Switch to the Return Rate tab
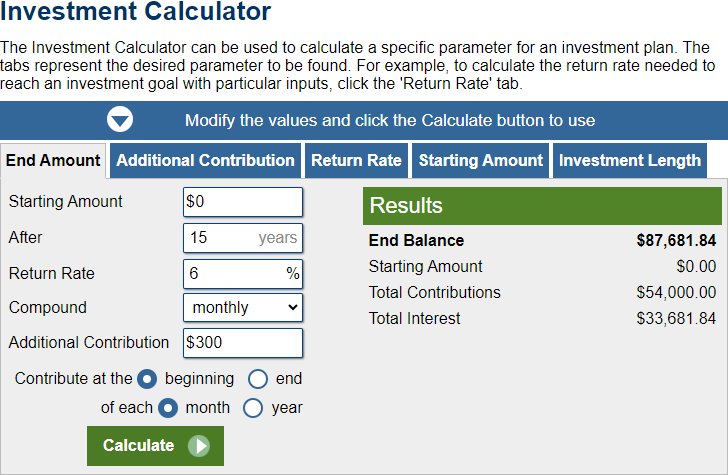The height and width of the screenshot is (475, 728). tap(356, 161)
